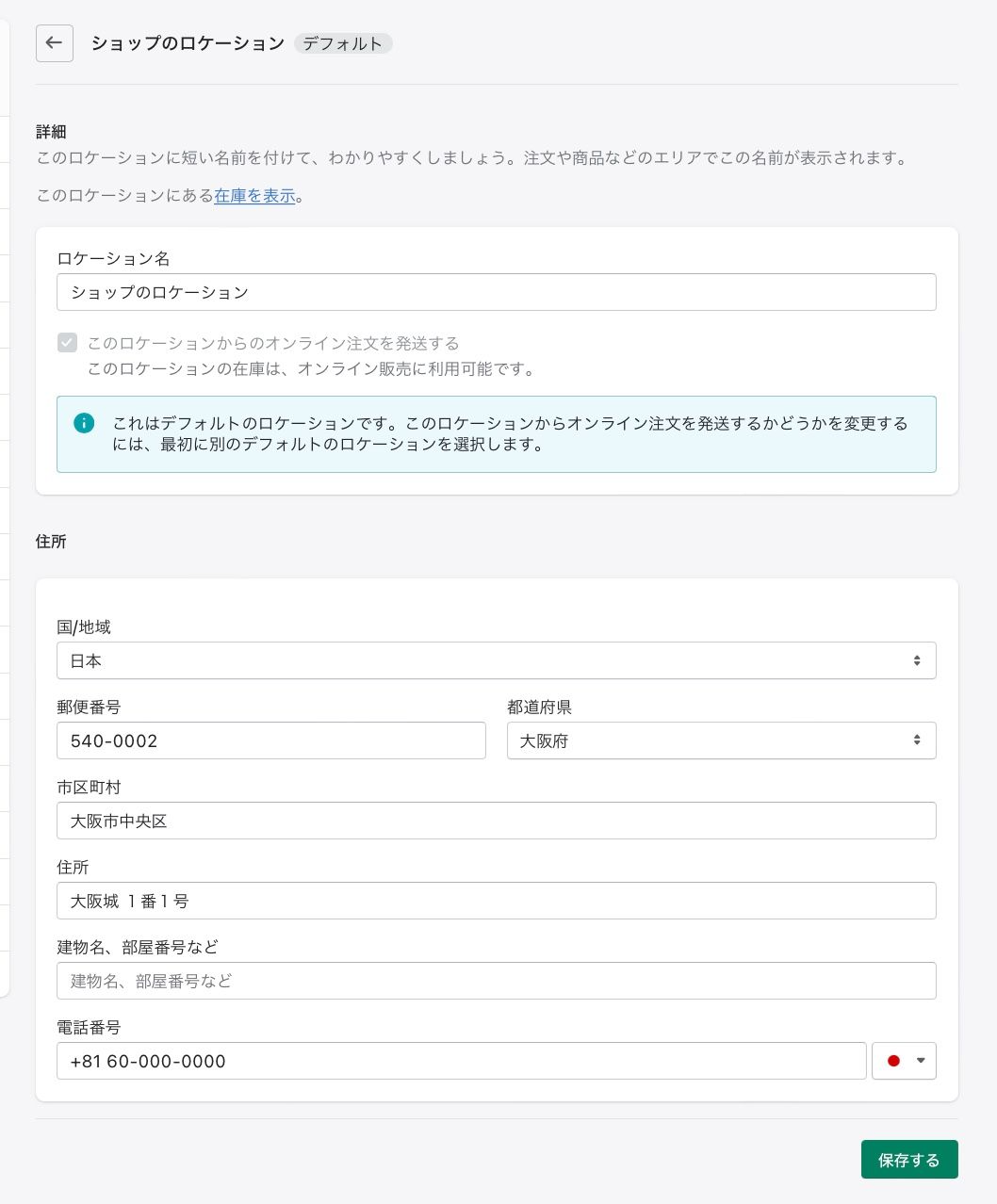The width and height of the screenshot is (997, 1204).
Task: Click the 建物名、部屋番号など field label
Action: 138,948
